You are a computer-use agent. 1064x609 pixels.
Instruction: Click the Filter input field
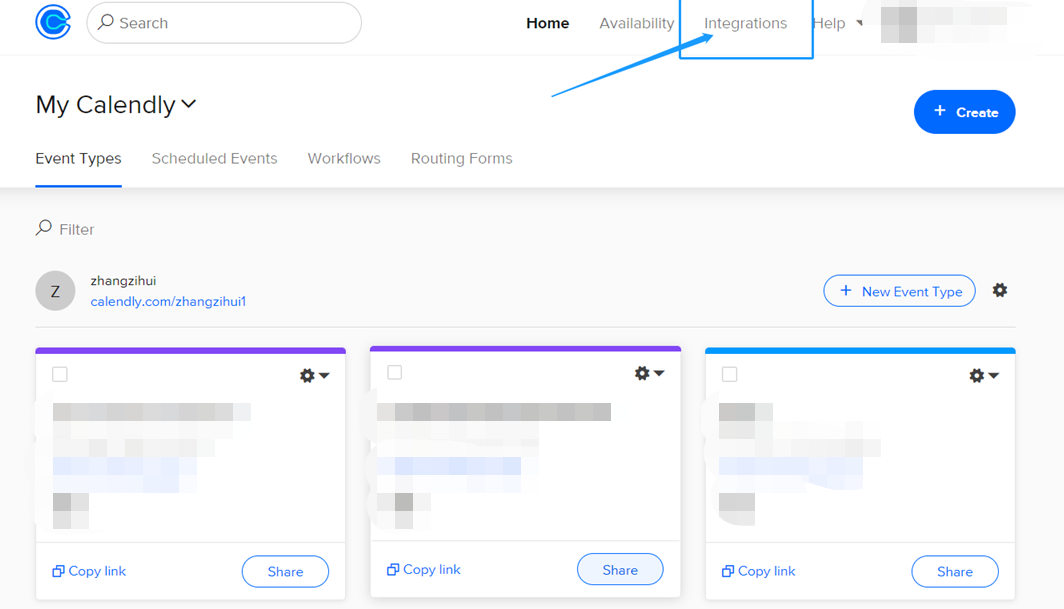(x=77, y=229)
